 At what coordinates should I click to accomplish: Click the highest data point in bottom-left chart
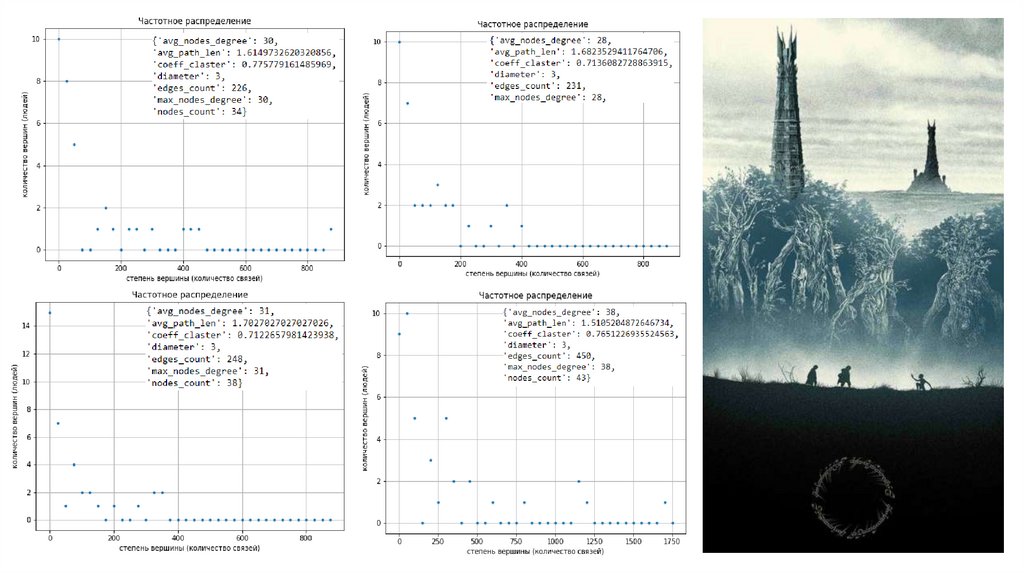50,313
